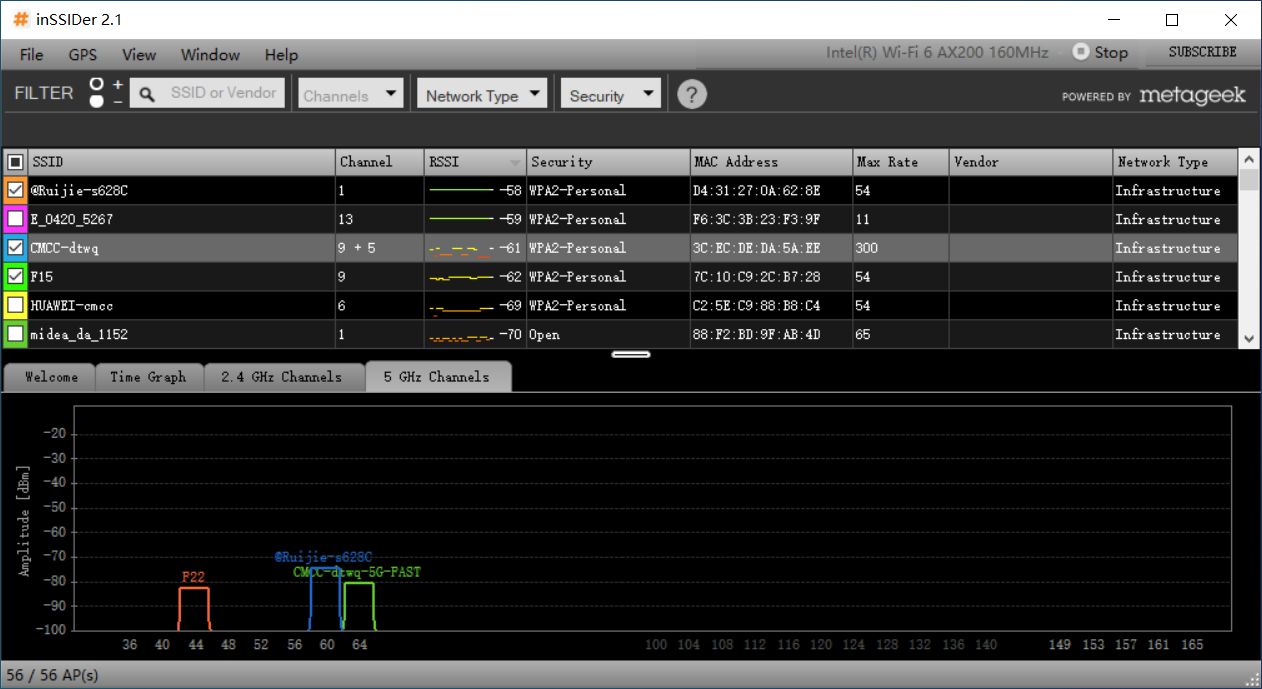Viewport: 1262px width, 689px height.
Task: Click the network list scroll up arrow
Action: (x=1249, y=160)
